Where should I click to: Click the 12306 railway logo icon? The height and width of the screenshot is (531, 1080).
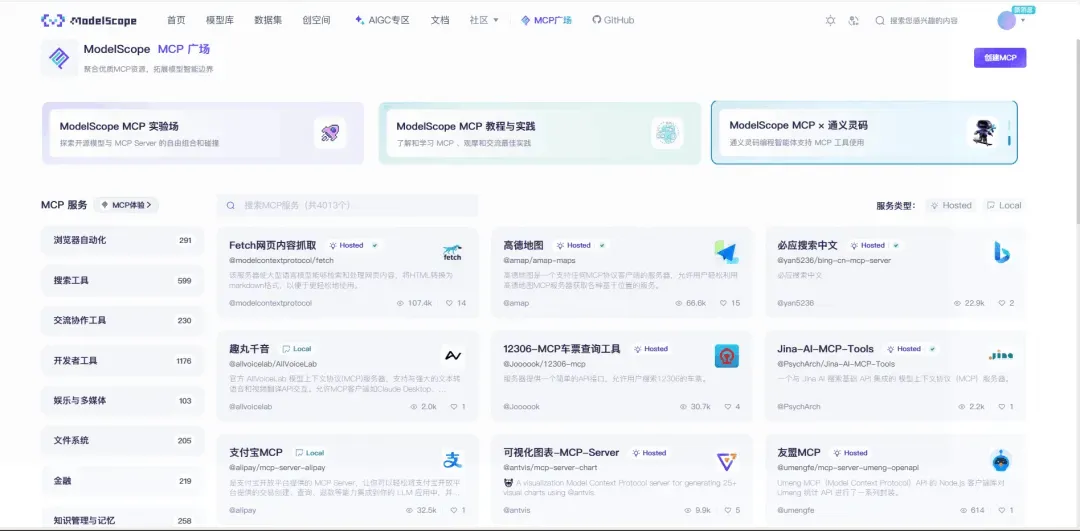coord(727,356)
